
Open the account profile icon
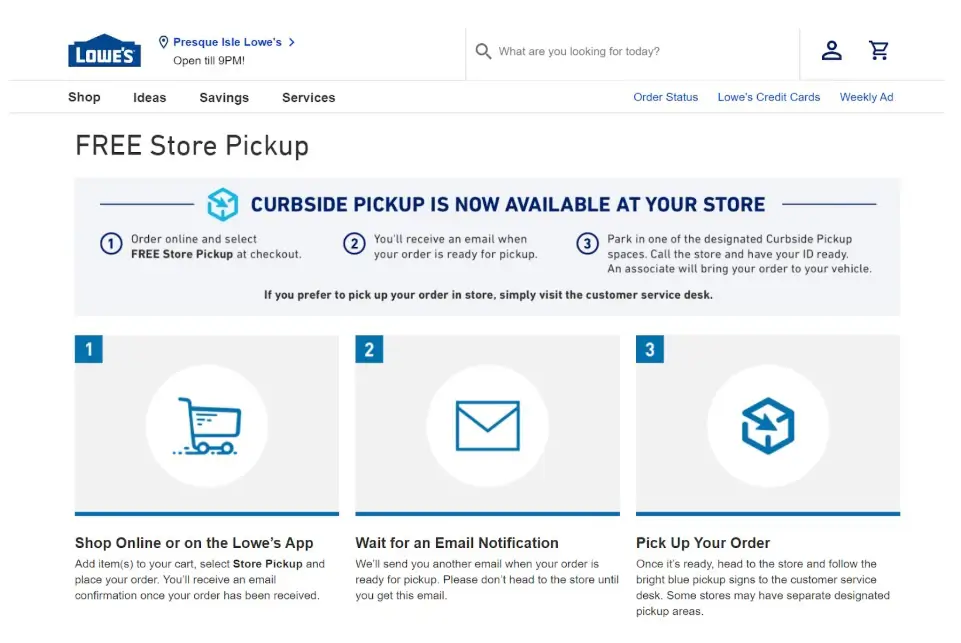coord(831,50)
